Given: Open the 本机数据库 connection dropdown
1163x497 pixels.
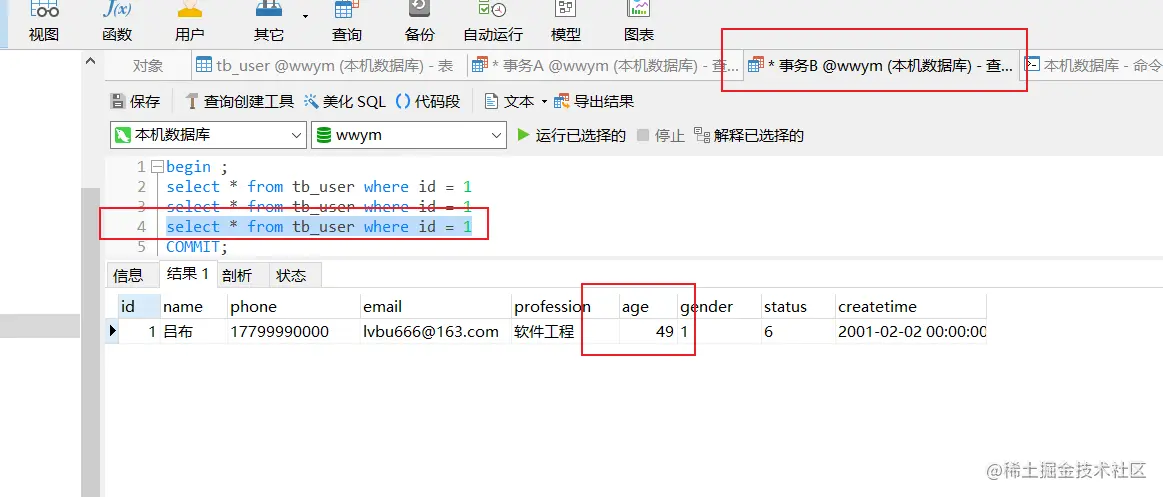Looking at the screenshot, I should 208,135.
